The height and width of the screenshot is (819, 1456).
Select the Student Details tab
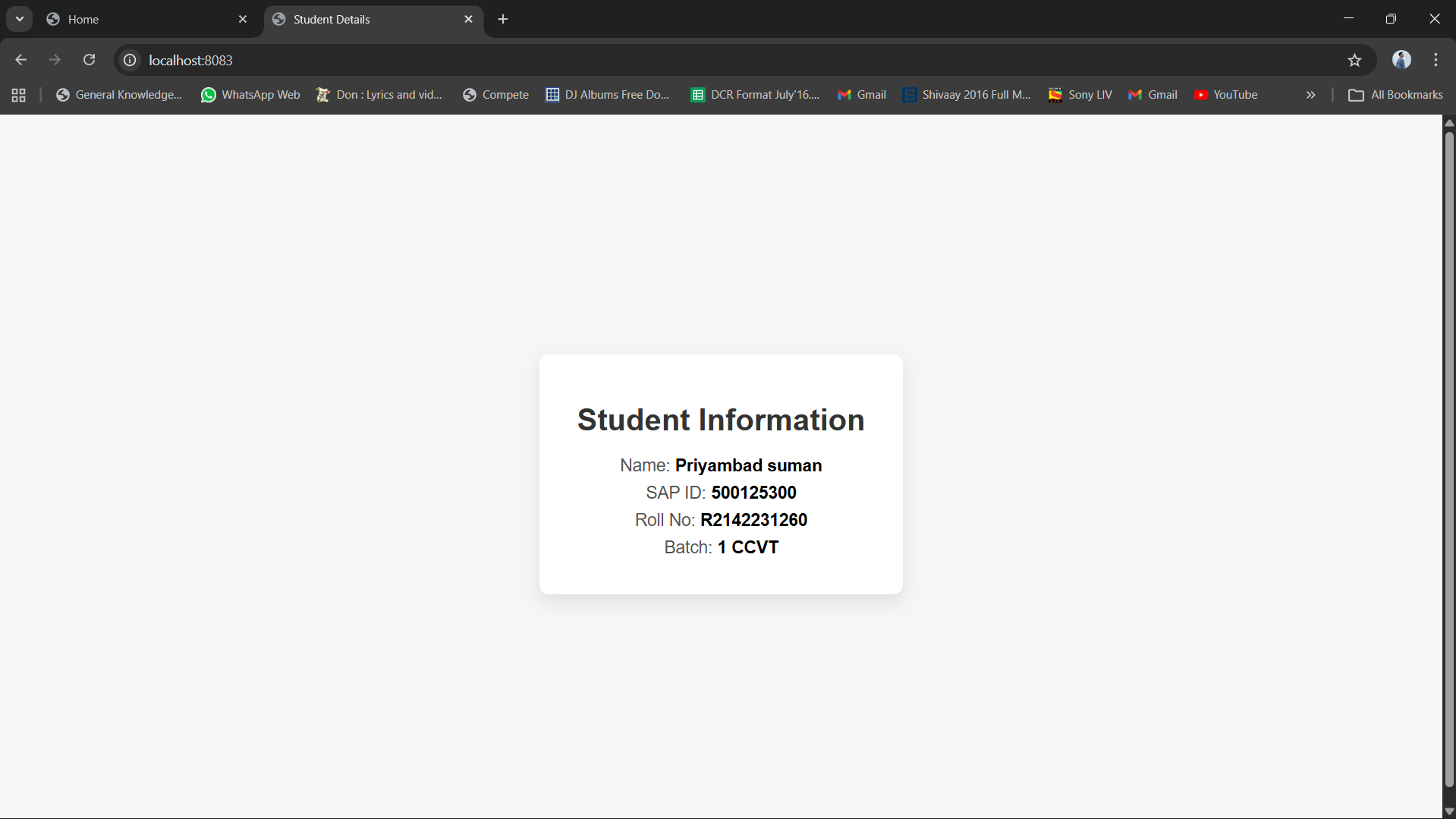pos(364,19)
